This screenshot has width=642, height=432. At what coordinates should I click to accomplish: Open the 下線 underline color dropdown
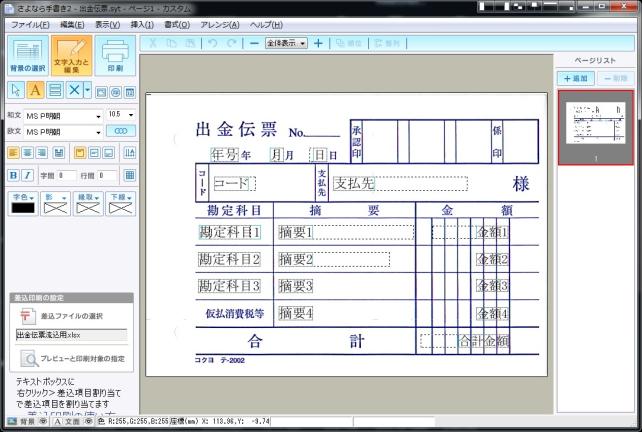[121, 197]
